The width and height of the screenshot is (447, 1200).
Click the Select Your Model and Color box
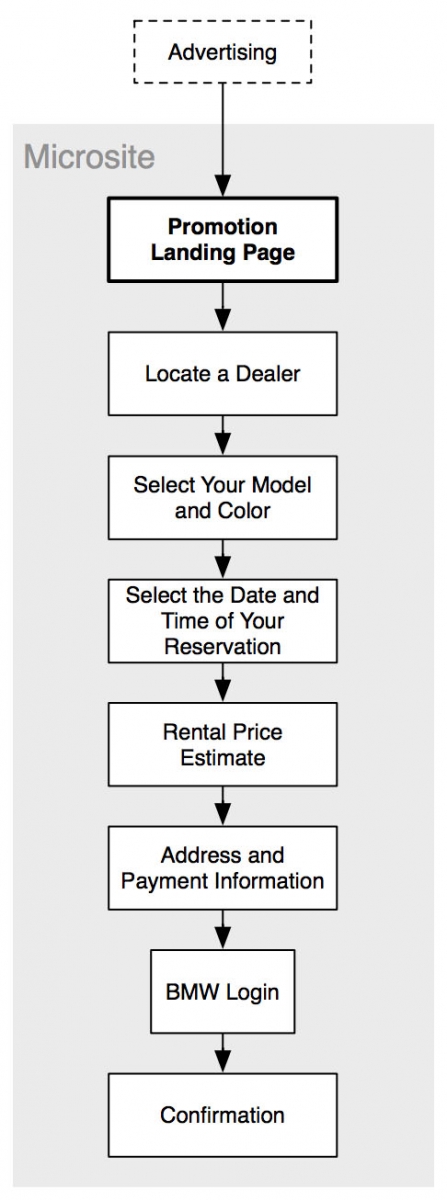coord(222,497)
